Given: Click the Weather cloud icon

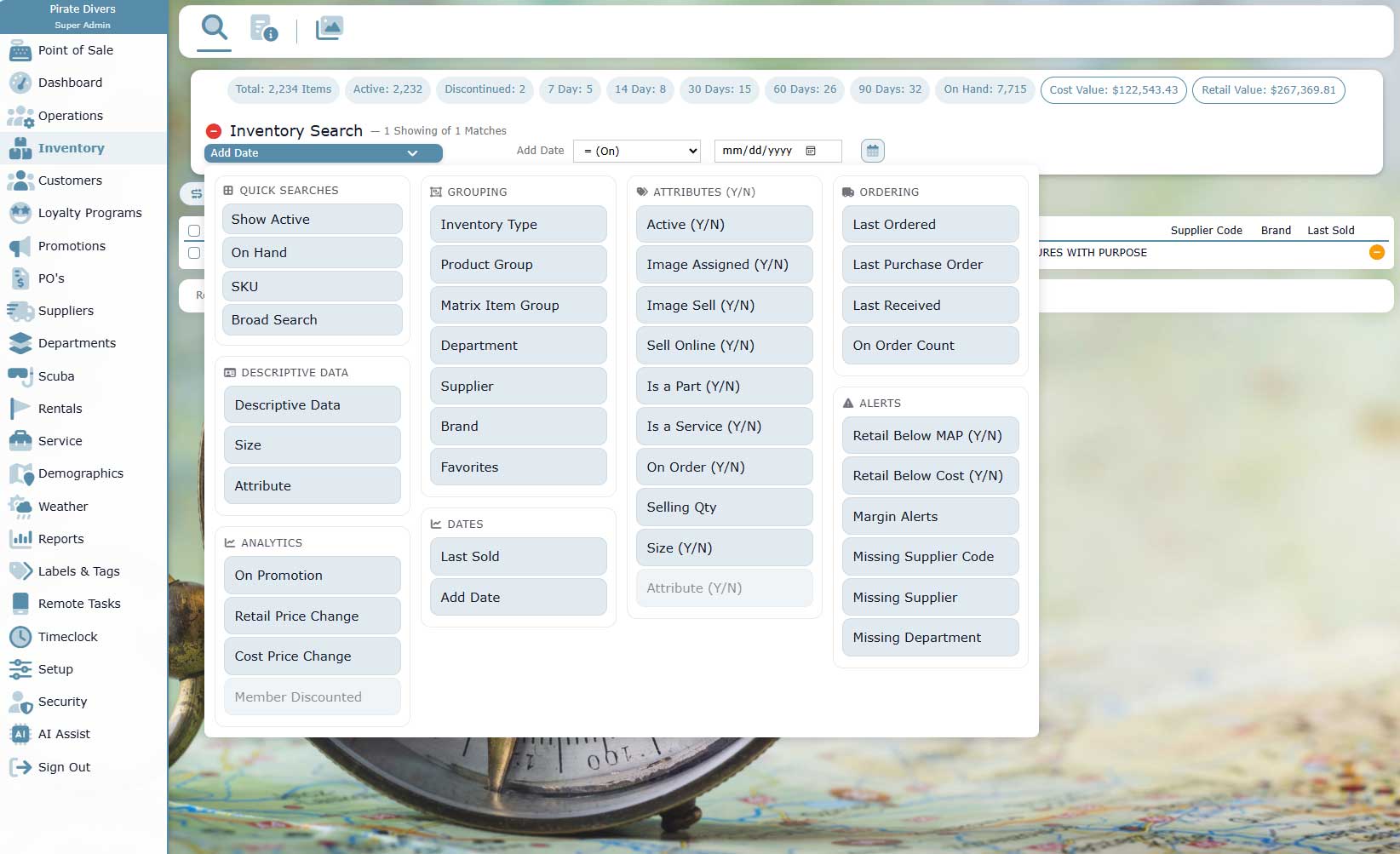Looking at the screenshot, I should (20, 507).
